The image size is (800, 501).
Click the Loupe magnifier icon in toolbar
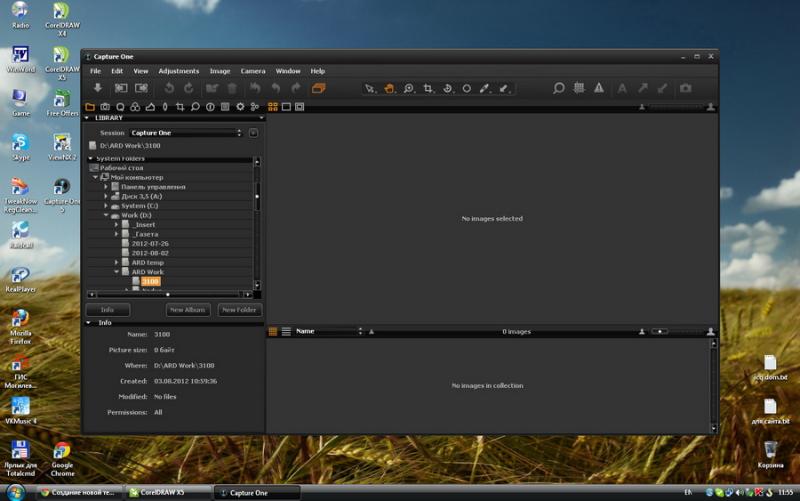[x=559, y=88]
